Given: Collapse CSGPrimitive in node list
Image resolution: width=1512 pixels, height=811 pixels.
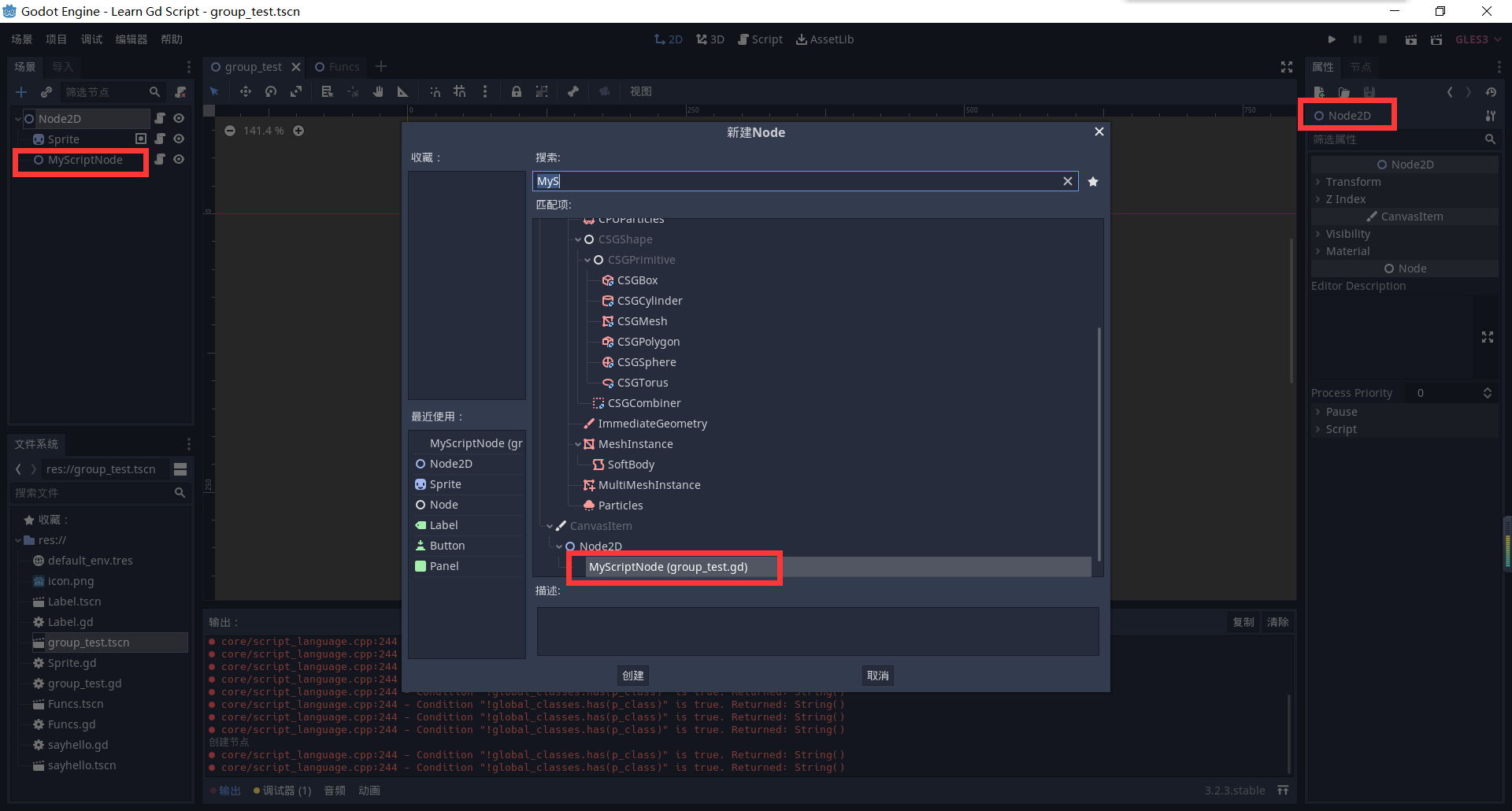Looking at the screenshot, I should (587, 260).
